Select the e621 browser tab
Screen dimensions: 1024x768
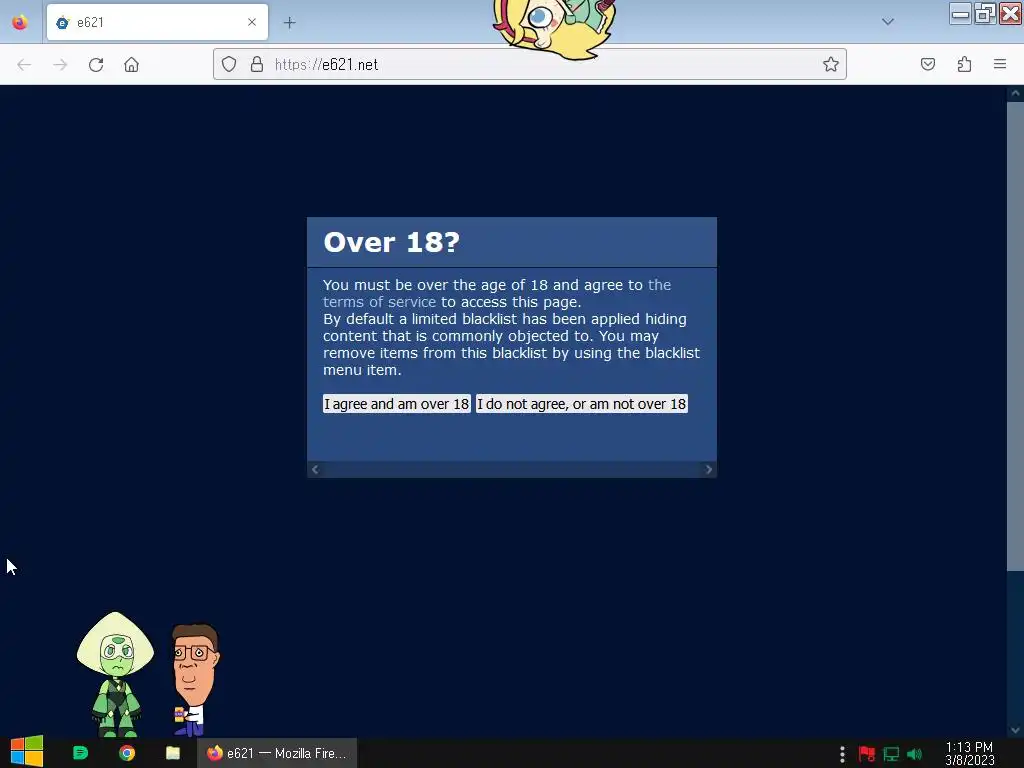pos(157,22)
